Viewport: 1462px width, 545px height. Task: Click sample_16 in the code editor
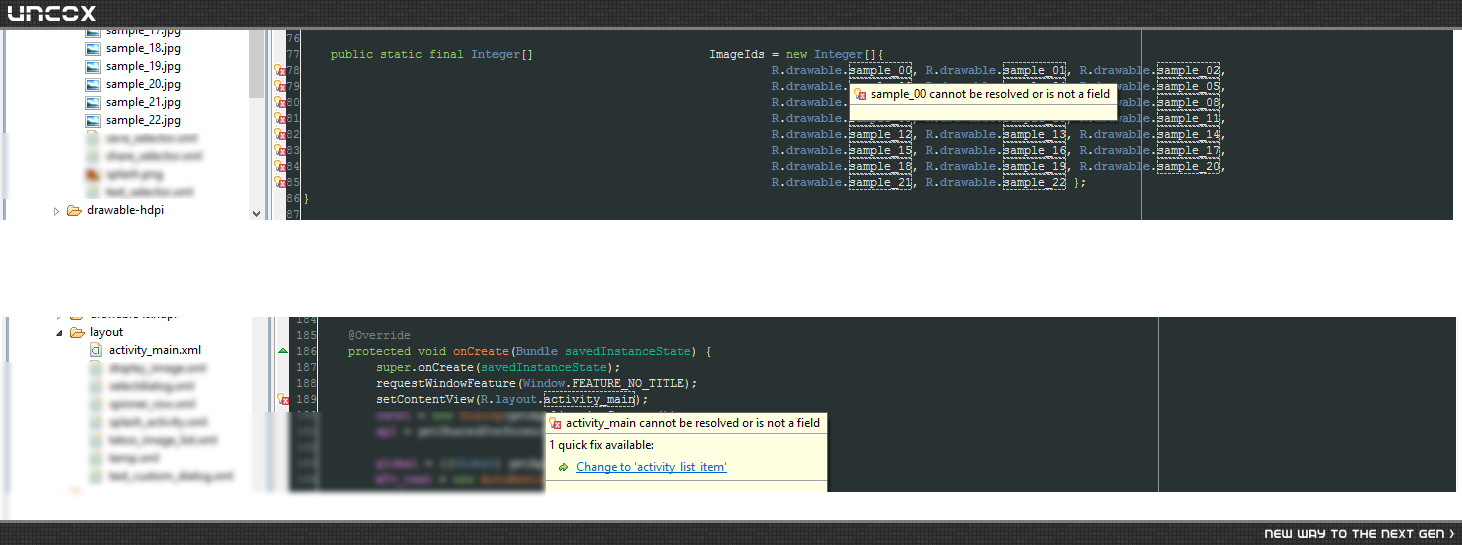(x=1035, y=151)
